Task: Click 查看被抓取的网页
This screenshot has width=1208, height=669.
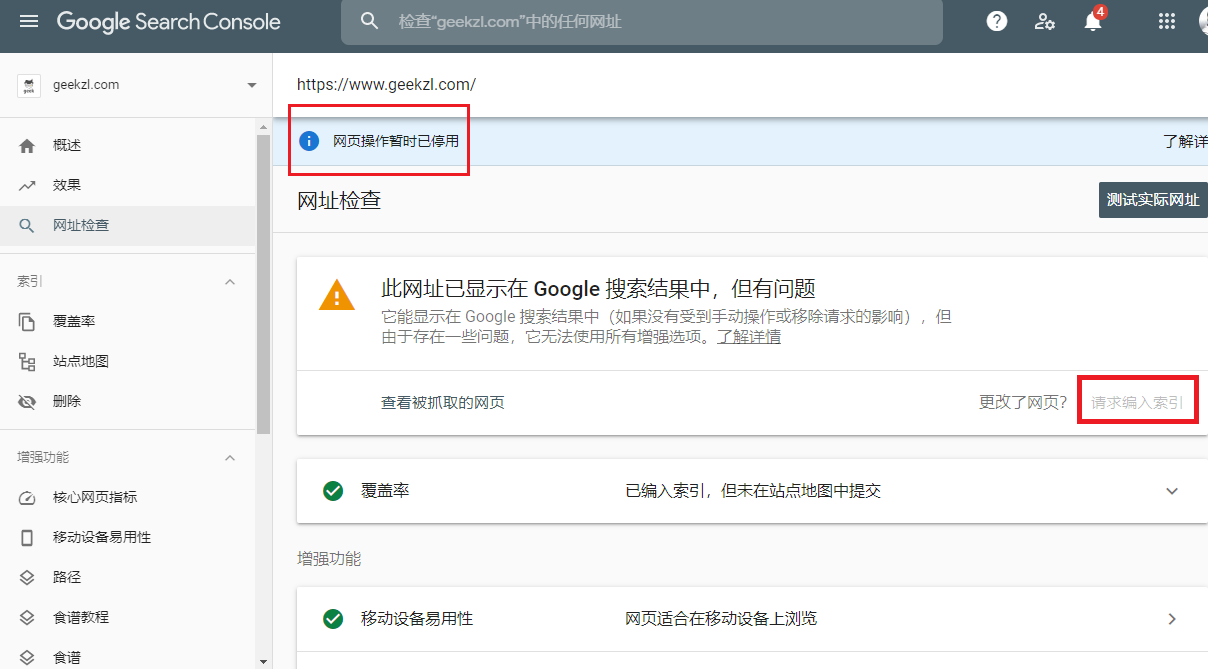Action: click(x=443, y=403)
